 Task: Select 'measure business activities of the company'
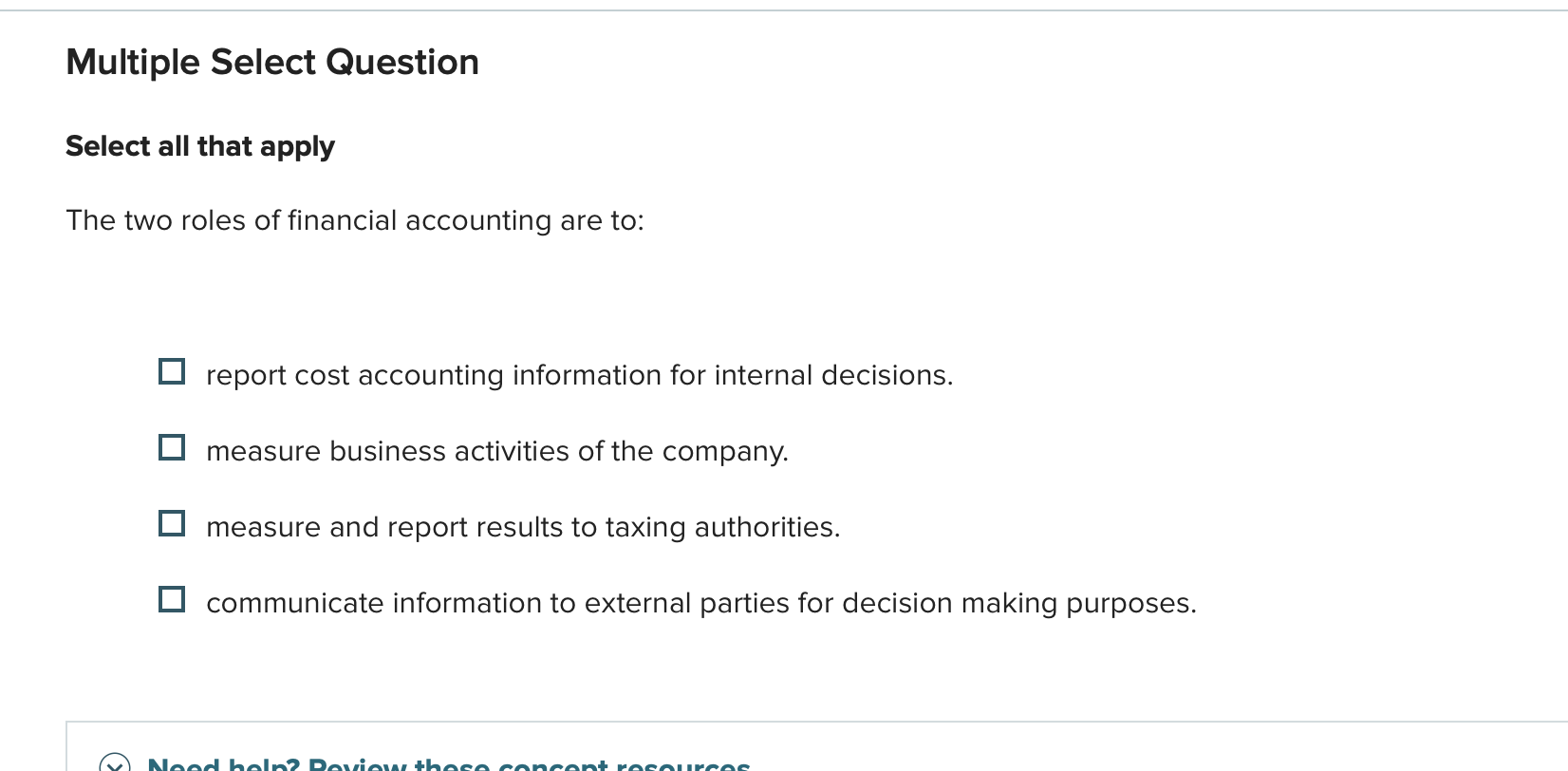tap(172, 447)
